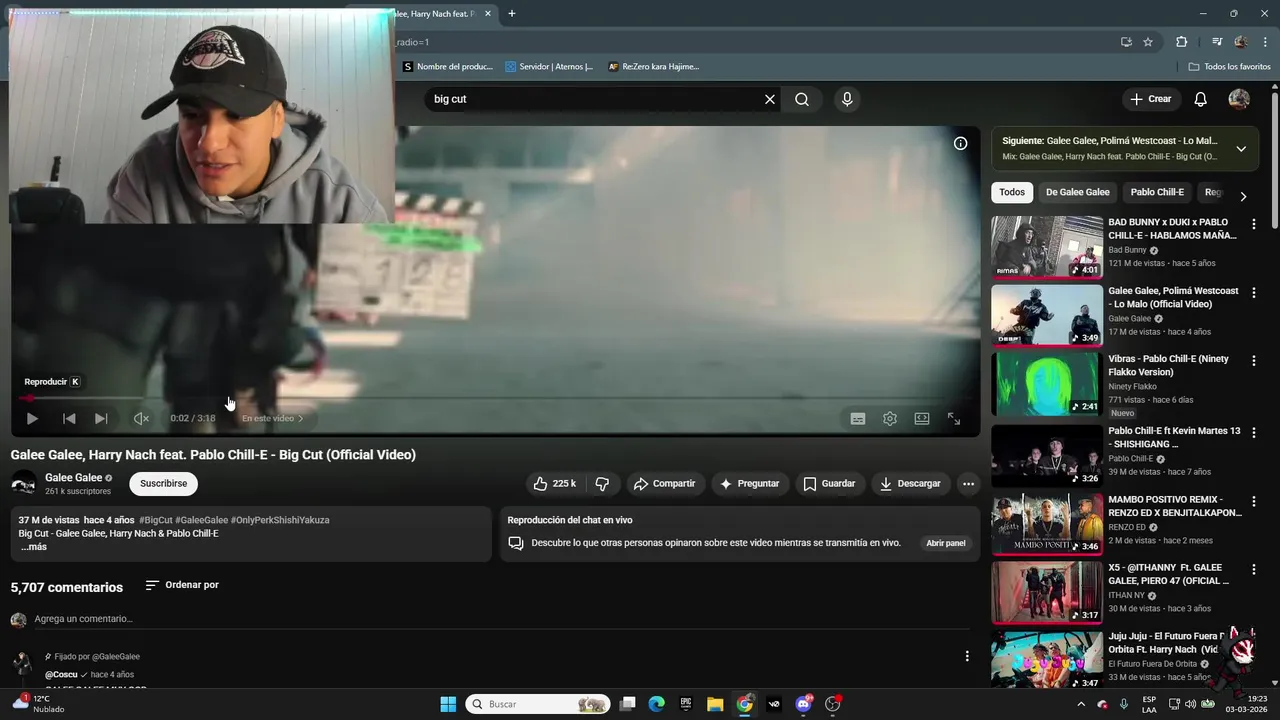Open the info card icon on video
The width and height of the screenshot is (1280, 720).
[x=960, y=143]
